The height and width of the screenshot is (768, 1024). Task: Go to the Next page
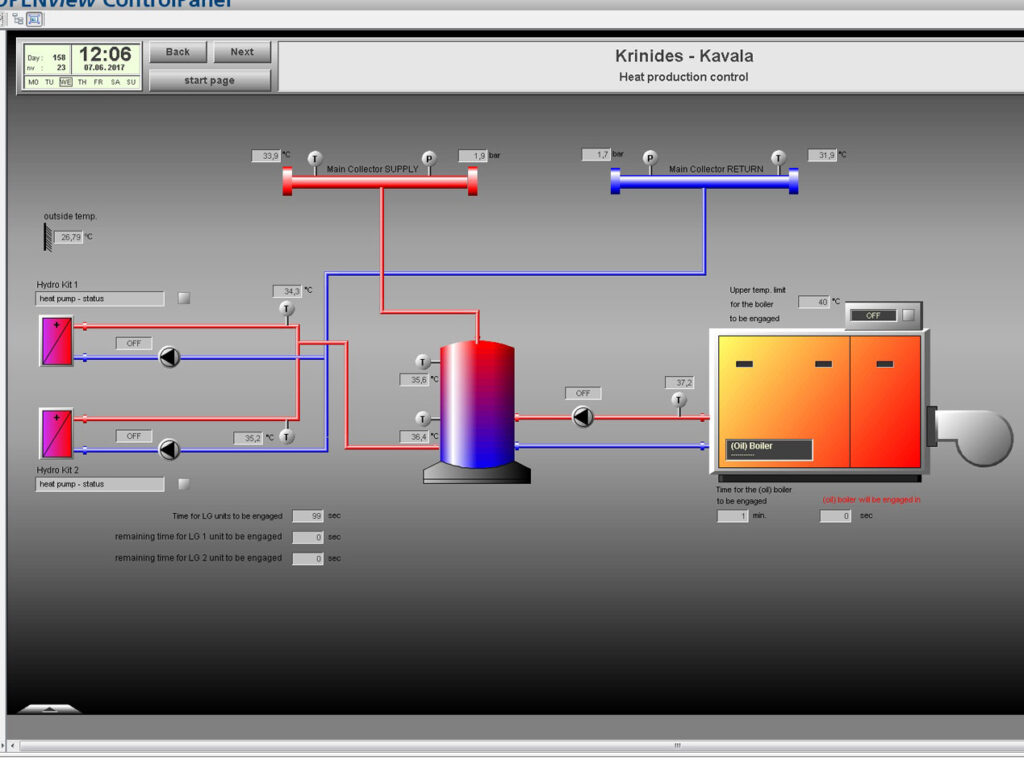coord(242,52)
